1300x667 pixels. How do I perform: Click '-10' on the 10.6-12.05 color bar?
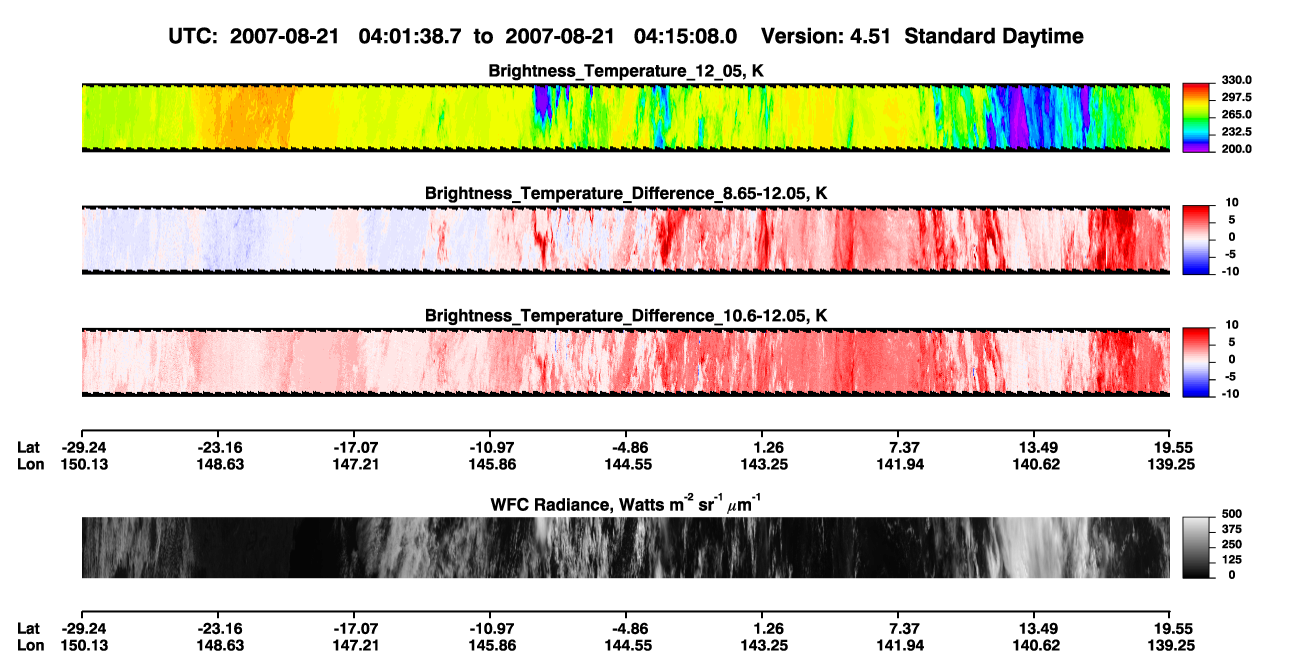pyautogui.click(x=1231, y=393)
